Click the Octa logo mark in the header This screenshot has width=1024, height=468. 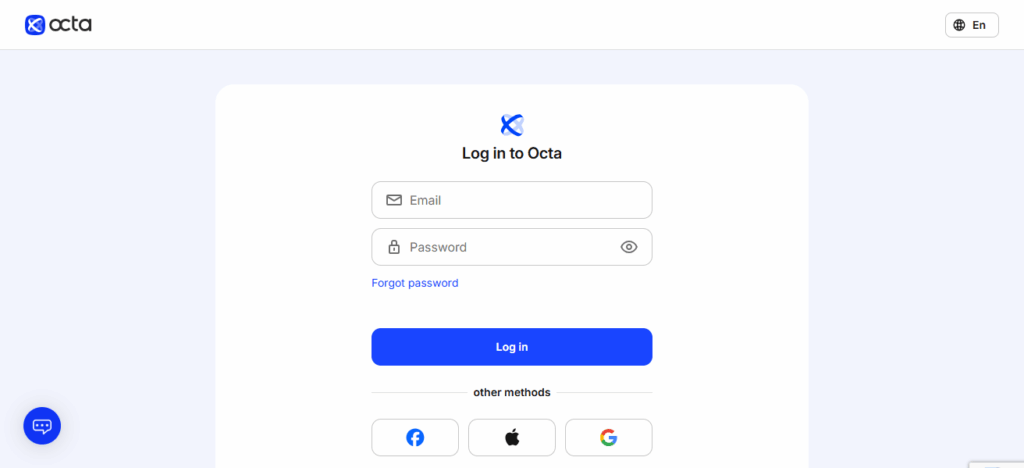coord(35,25)
